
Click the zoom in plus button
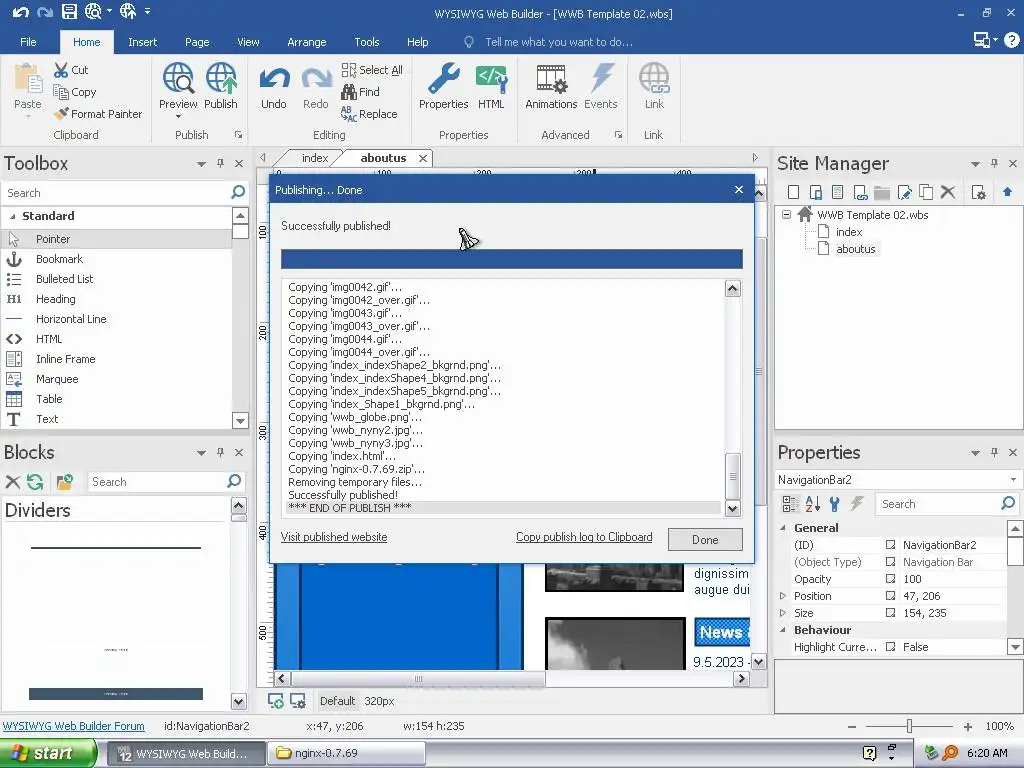pos(967,726)
